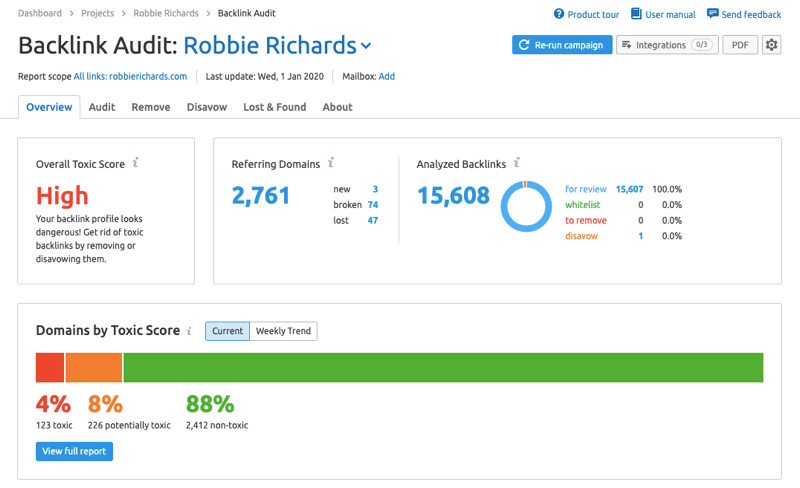The height and width of the screenshot is (488, 800).
Task: Click info icon beside Analyzed Backlinks
Action: coord(517,163)
